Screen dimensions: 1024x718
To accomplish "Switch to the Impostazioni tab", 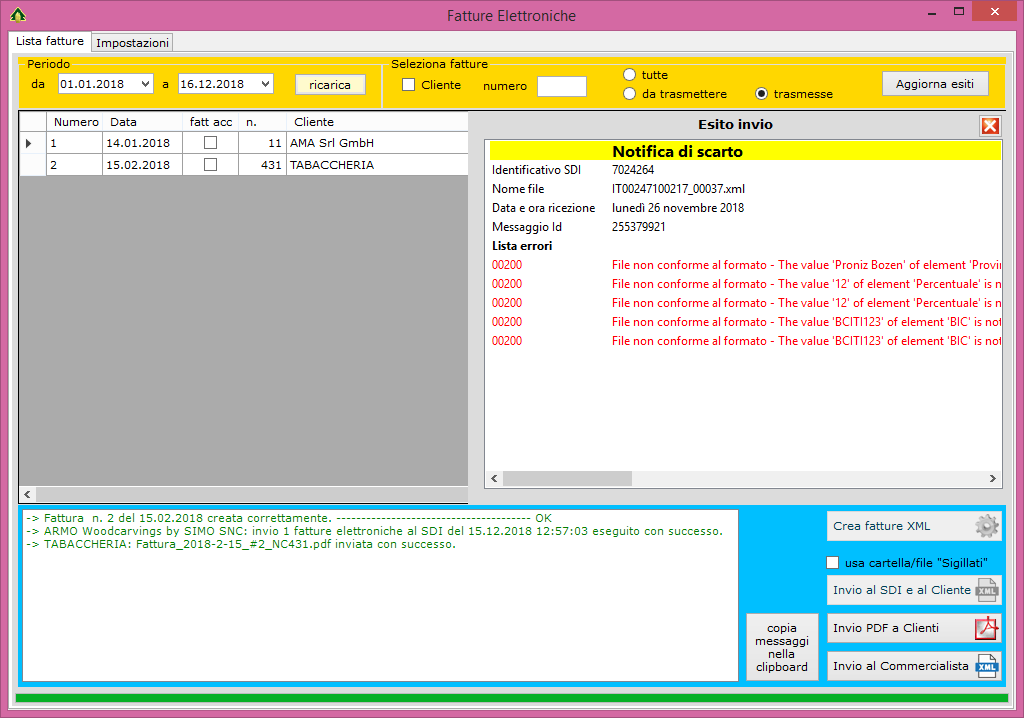I will [x=132, y=43].
